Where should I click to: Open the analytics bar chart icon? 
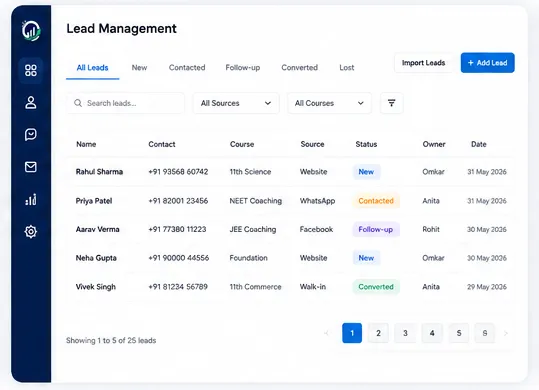(x=31, y=199)
